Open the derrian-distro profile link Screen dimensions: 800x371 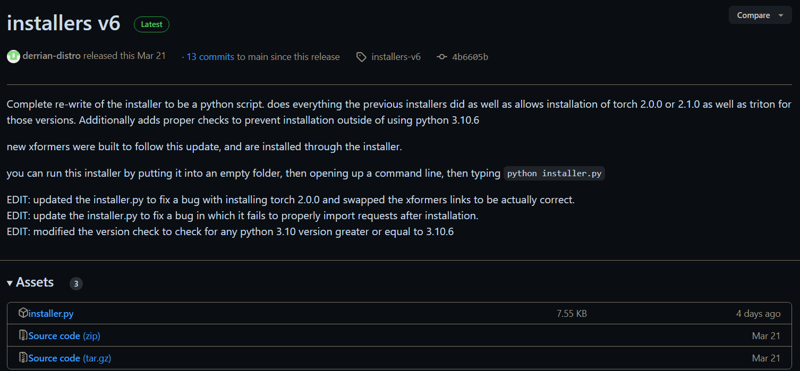(52, 56)
